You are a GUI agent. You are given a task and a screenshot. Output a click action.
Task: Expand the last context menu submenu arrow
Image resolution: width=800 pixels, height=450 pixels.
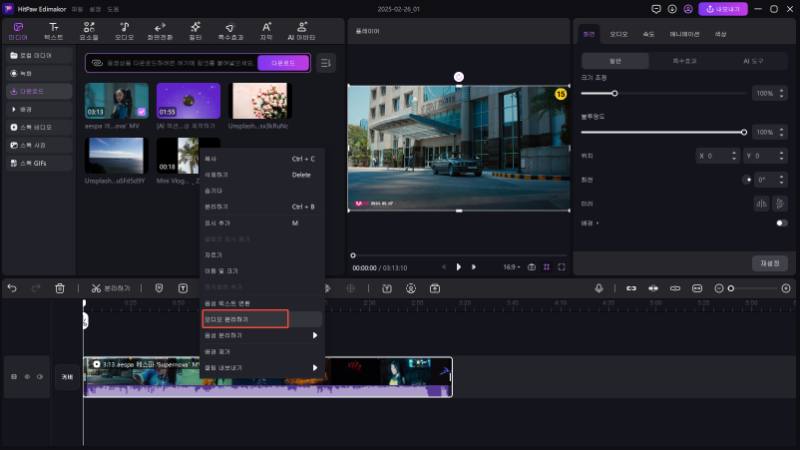315,368
